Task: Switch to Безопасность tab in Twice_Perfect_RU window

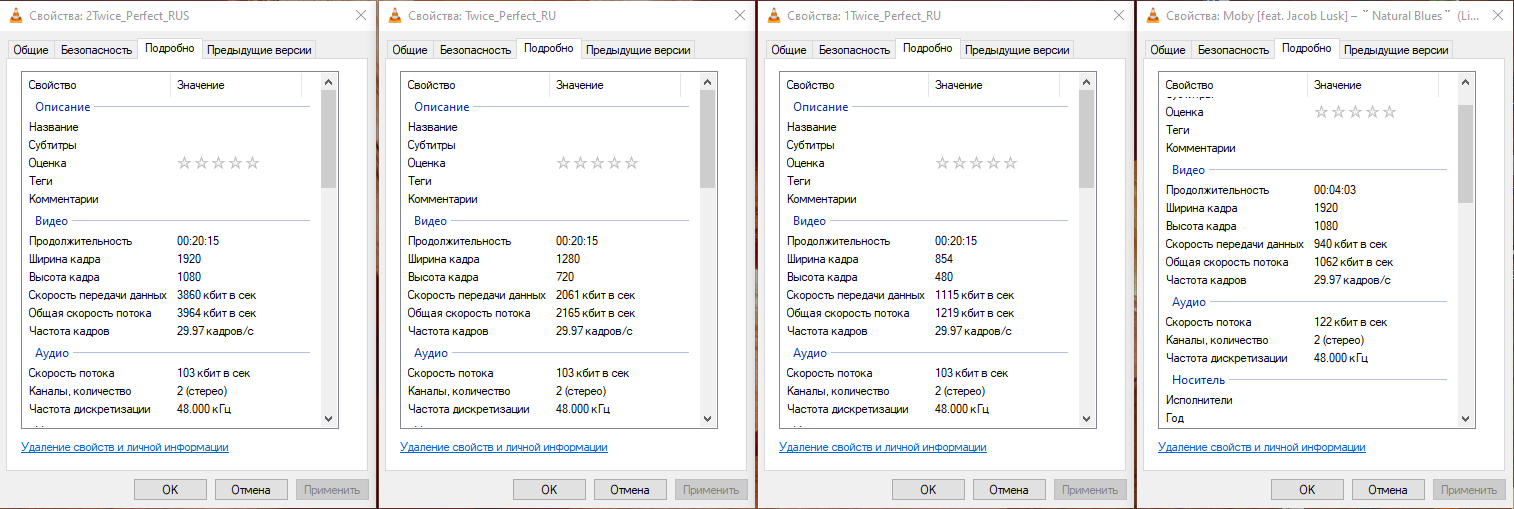Action: (x=475, y=49)
